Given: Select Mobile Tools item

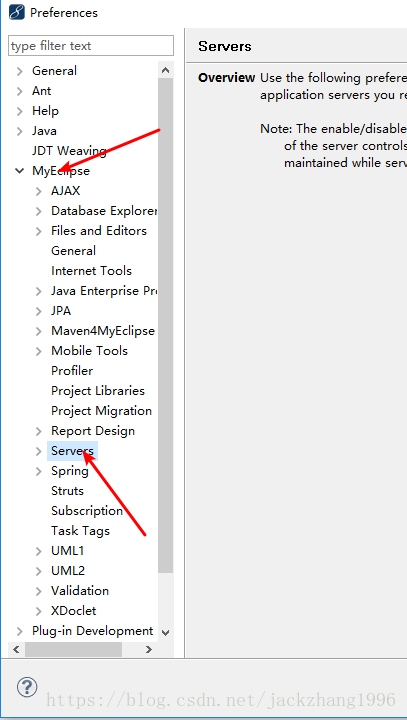Looking at the screenshot, I should [89, 351].
